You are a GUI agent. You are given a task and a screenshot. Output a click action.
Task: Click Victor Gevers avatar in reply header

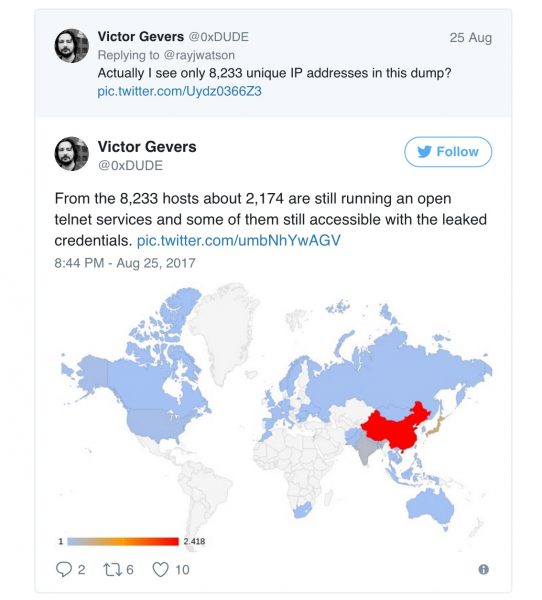(72, 46)
